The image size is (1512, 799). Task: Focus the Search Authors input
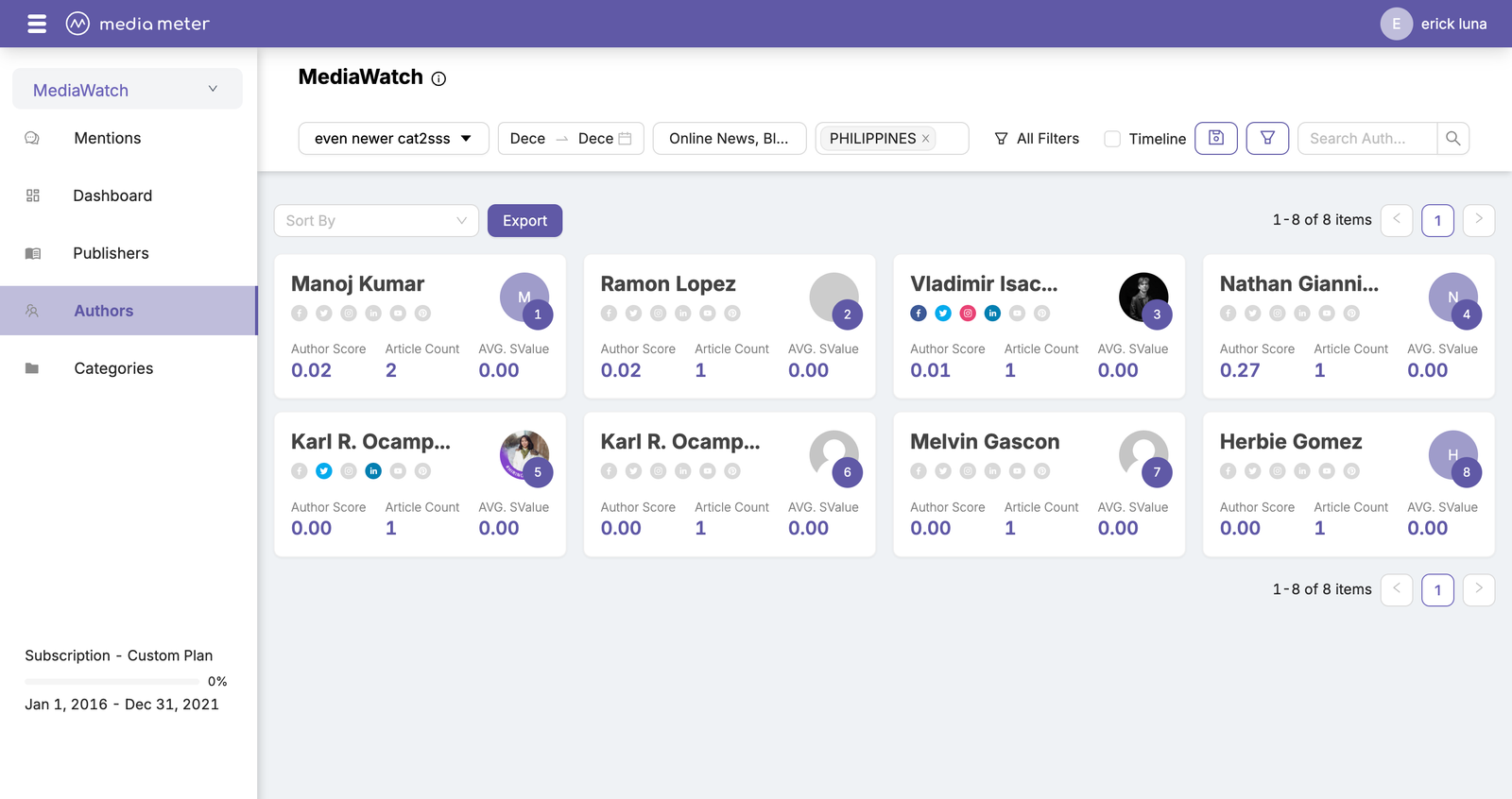(1366, 138)
